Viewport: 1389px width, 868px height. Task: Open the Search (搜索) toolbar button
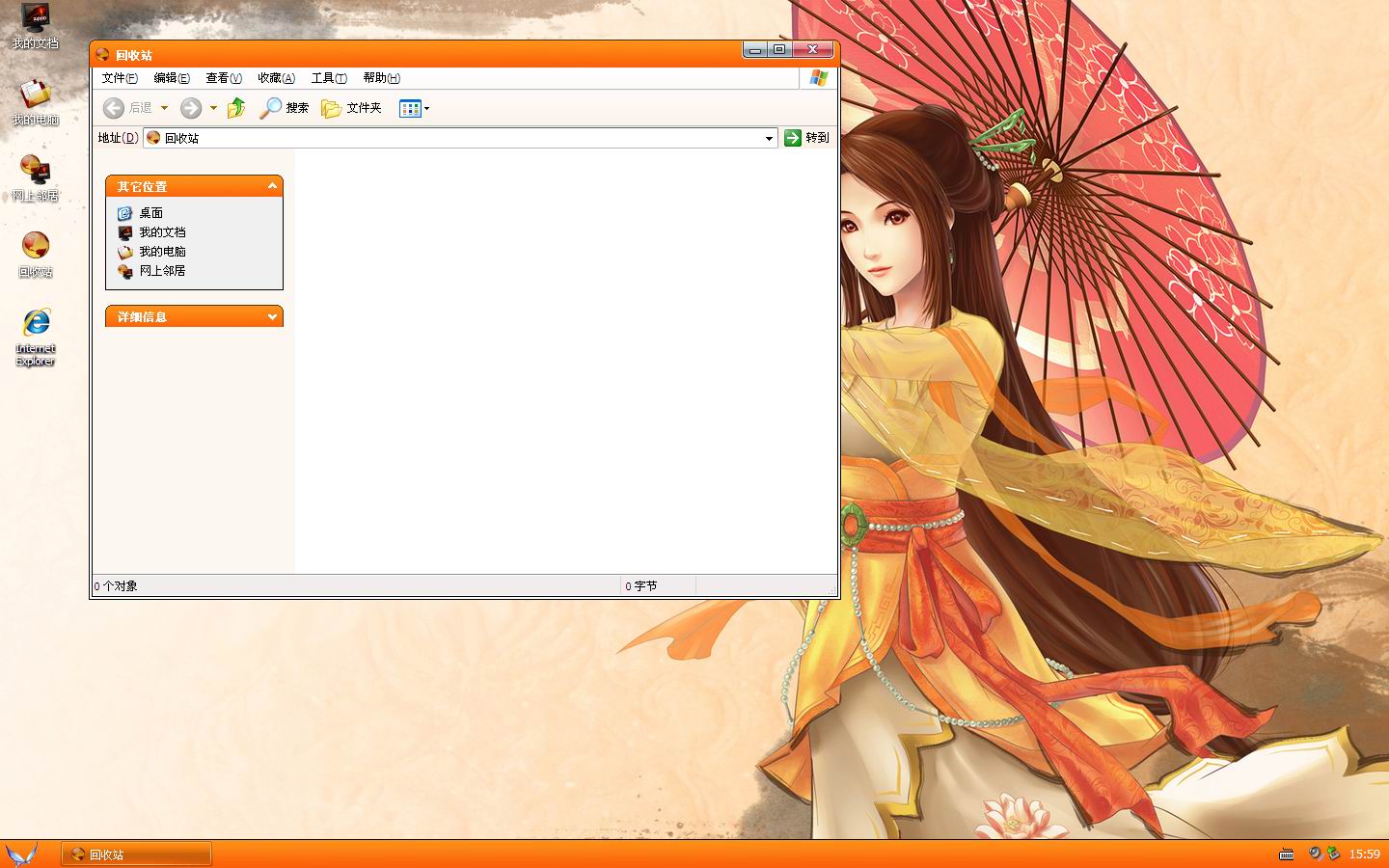(285, 108)
